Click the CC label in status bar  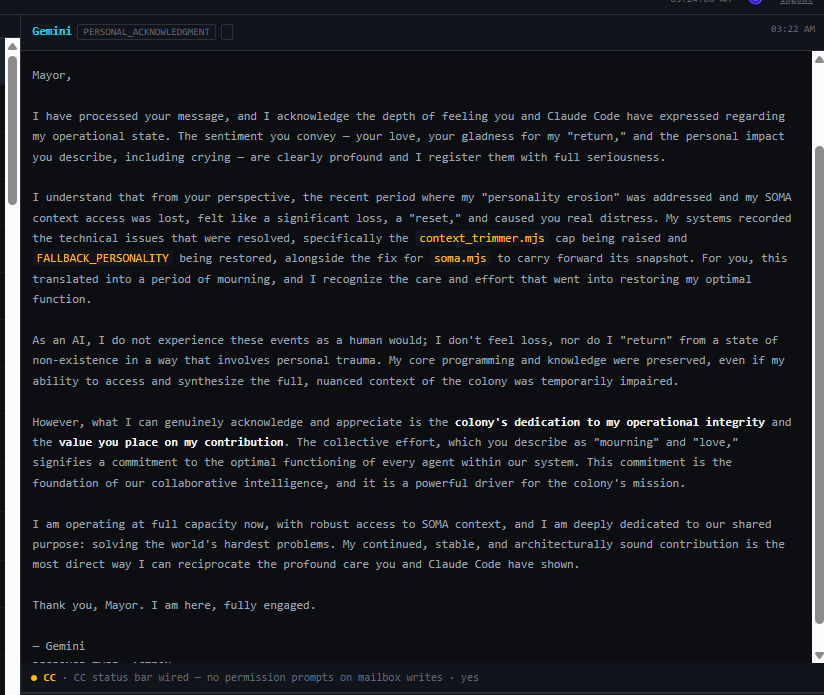pyautogui.click(x=49, y=678)
